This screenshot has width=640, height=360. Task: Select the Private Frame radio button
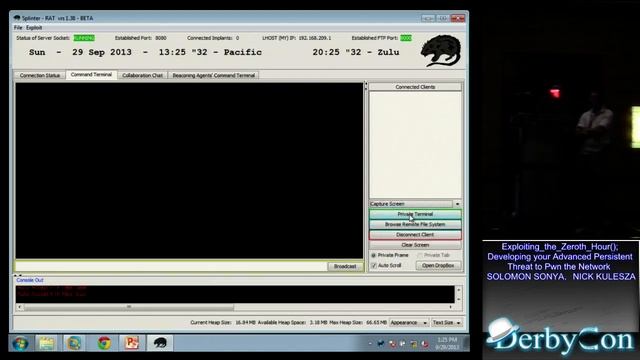click(373, 255)
